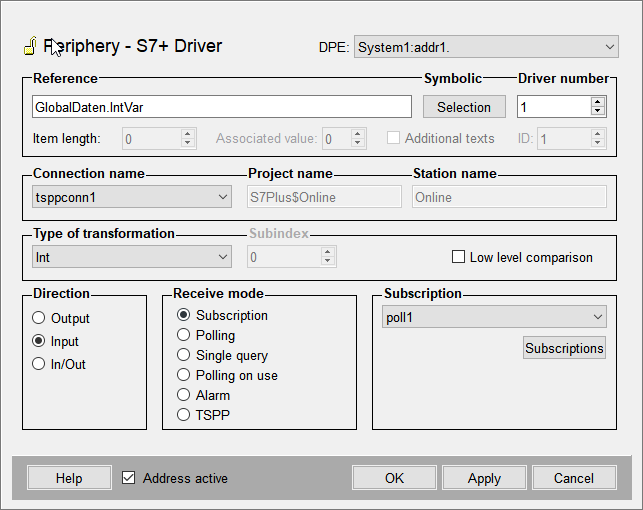Image resolution: width=643 pixels, height=510 pixels.
Task: Click the Periphery hand icon in header
Action: 30,46
